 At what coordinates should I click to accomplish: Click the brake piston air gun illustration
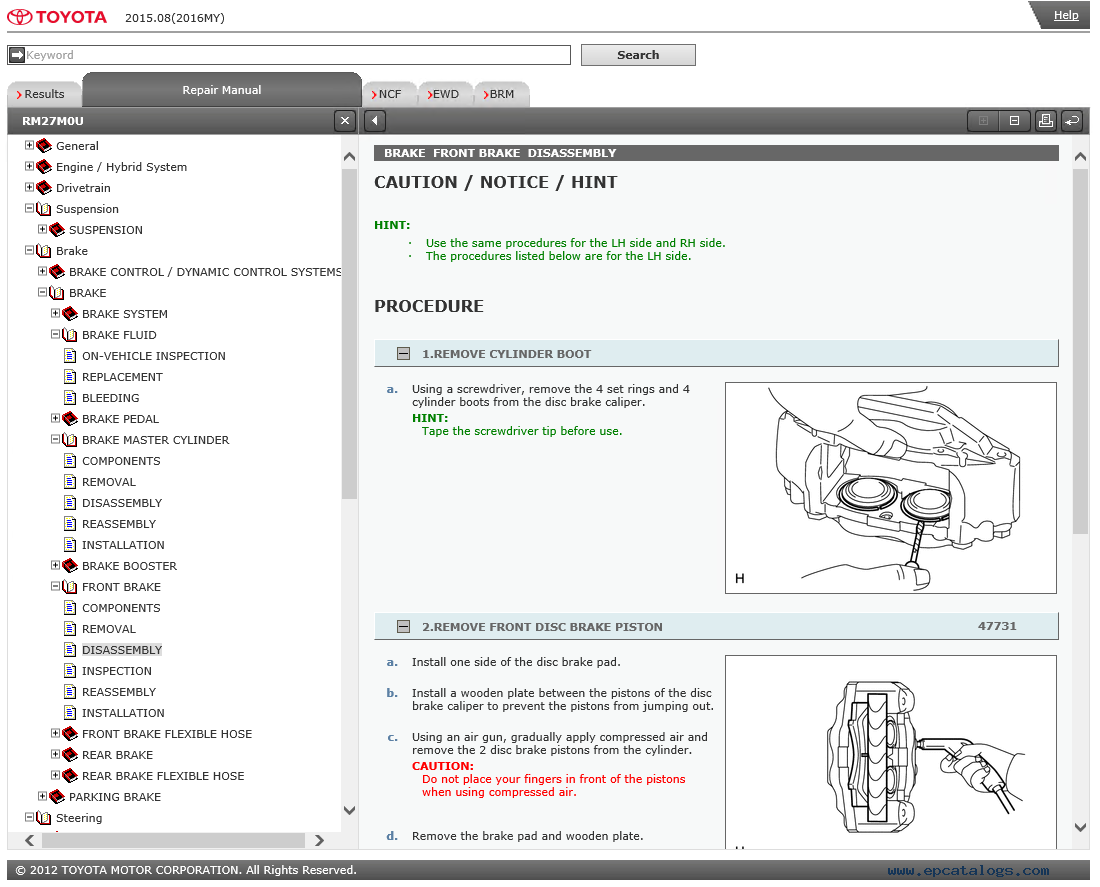point(890,752)
